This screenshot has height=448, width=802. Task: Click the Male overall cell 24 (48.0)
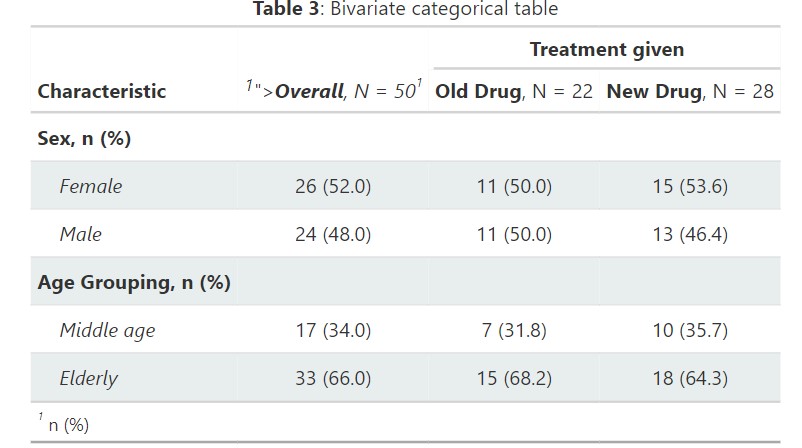point(333,235)
